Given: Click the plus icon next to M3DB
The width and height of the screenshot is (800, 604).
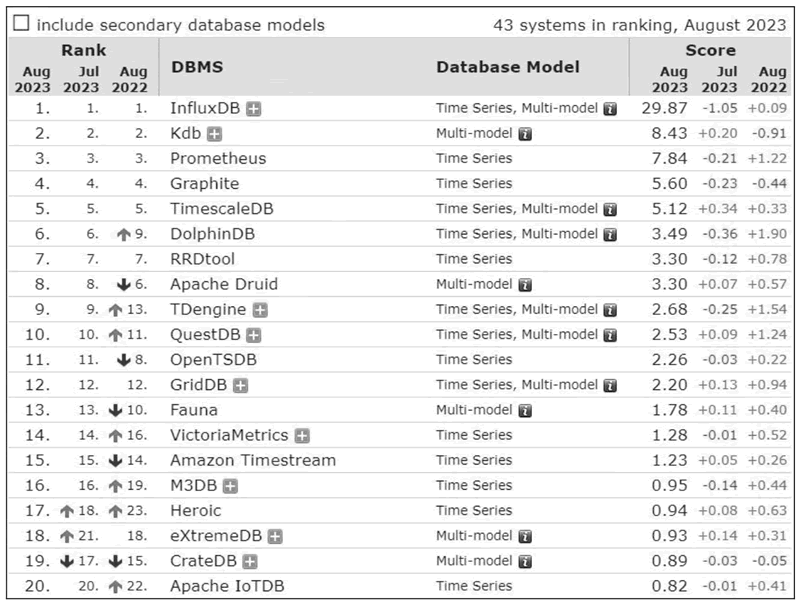Looking at the screenshot, I should (230, 486).
